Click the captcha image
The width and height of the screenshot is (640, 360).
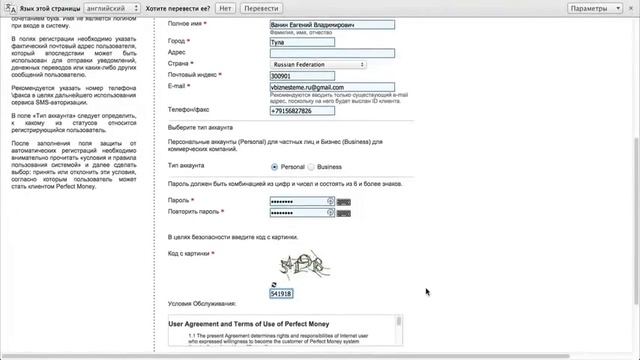pyautogui.click(x=304, y=265)
